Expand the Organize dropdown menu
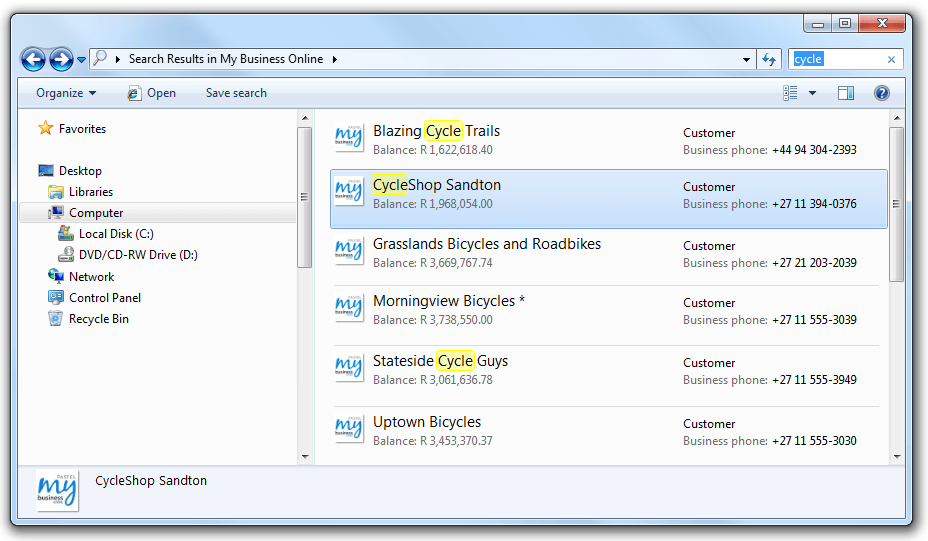This screenshot has height=541, width=928. click(66, 93)
